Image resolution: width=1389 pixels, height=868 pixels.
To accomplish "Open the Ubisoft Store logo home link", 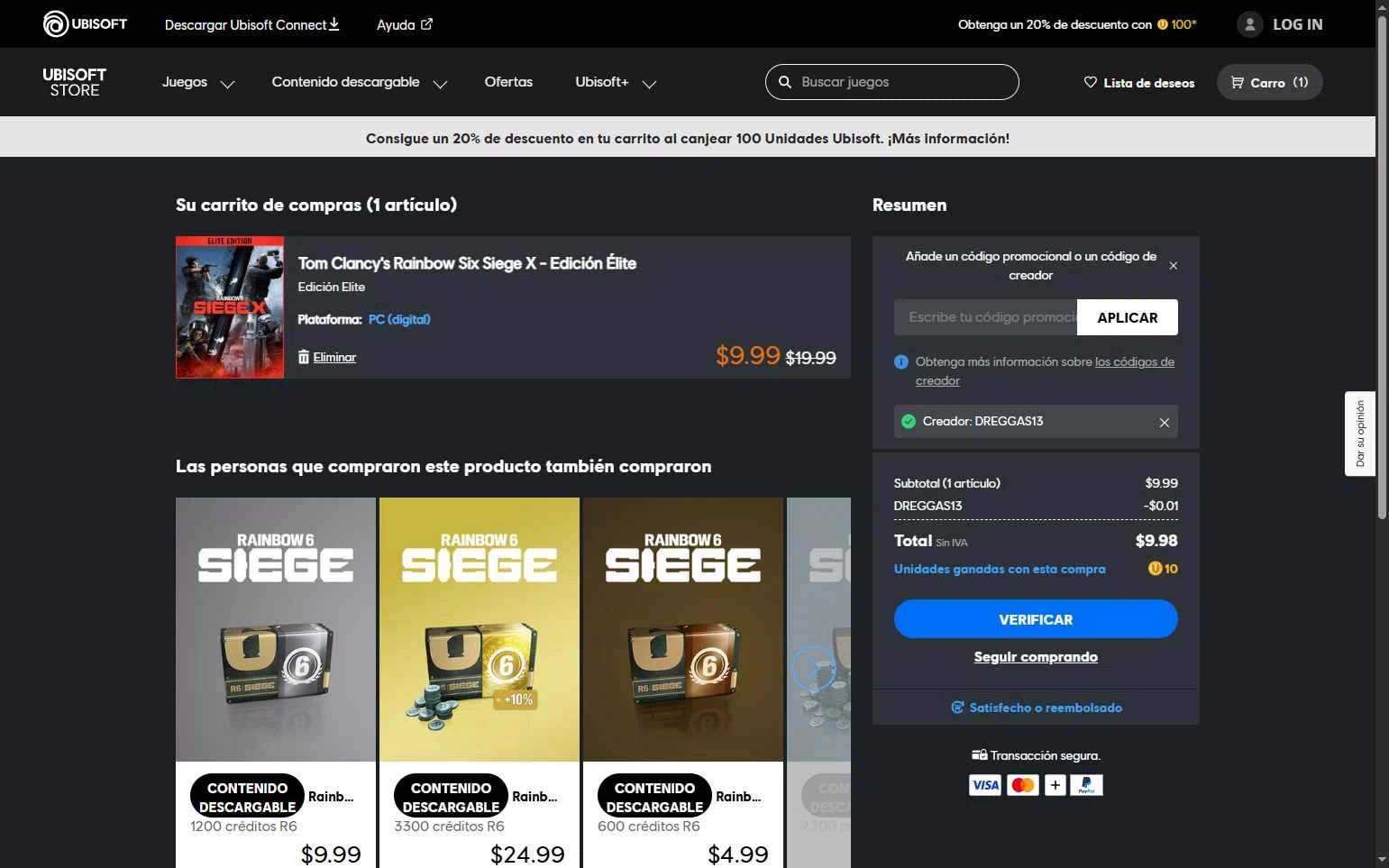I will click(x=75, y=82).
